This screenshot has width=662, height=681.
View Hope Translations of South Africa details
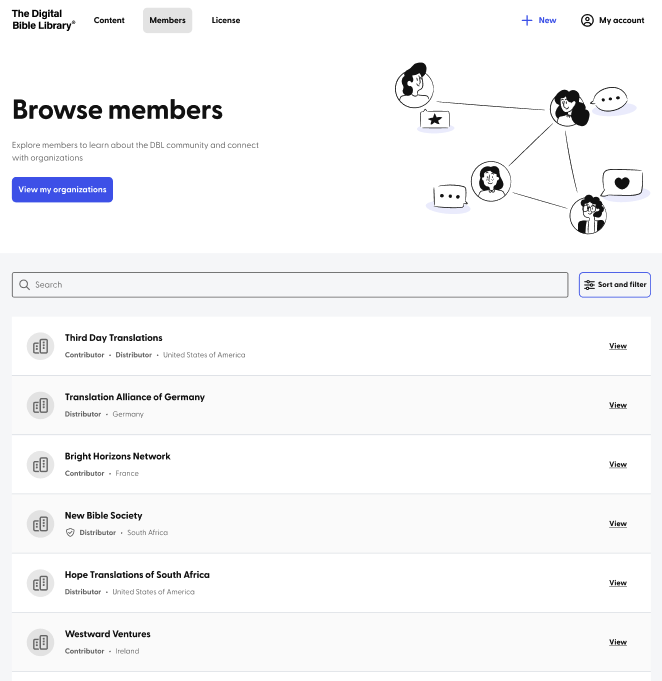coord(618,583)
